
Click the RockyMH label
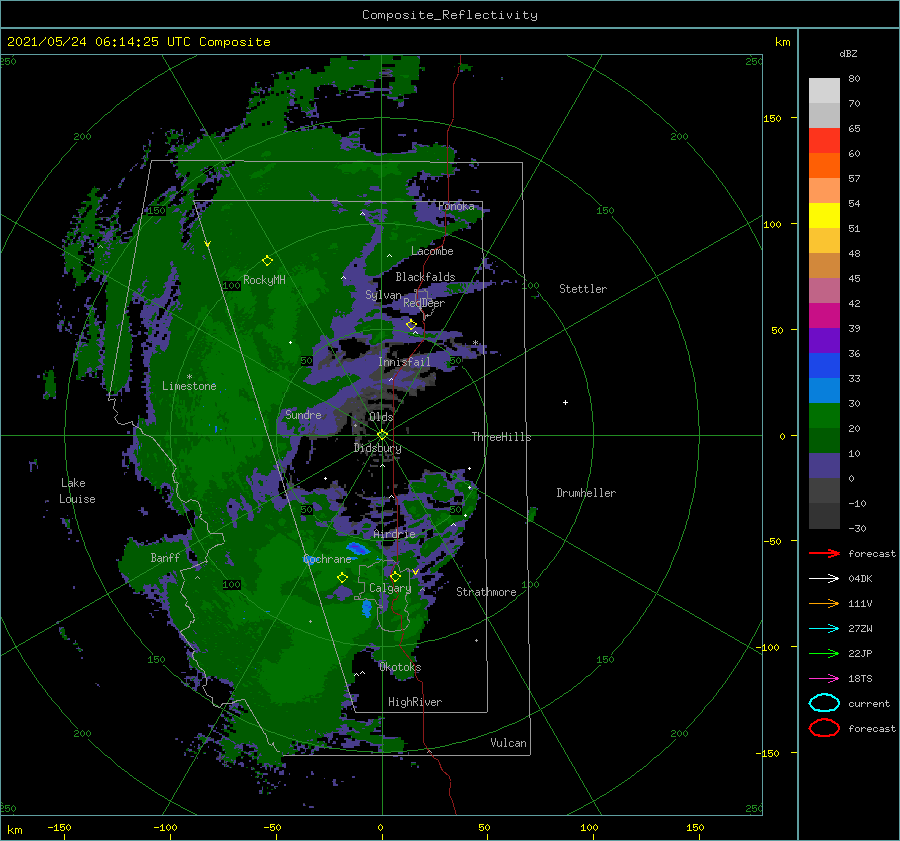pyautogui.click(x=264, y=280)
